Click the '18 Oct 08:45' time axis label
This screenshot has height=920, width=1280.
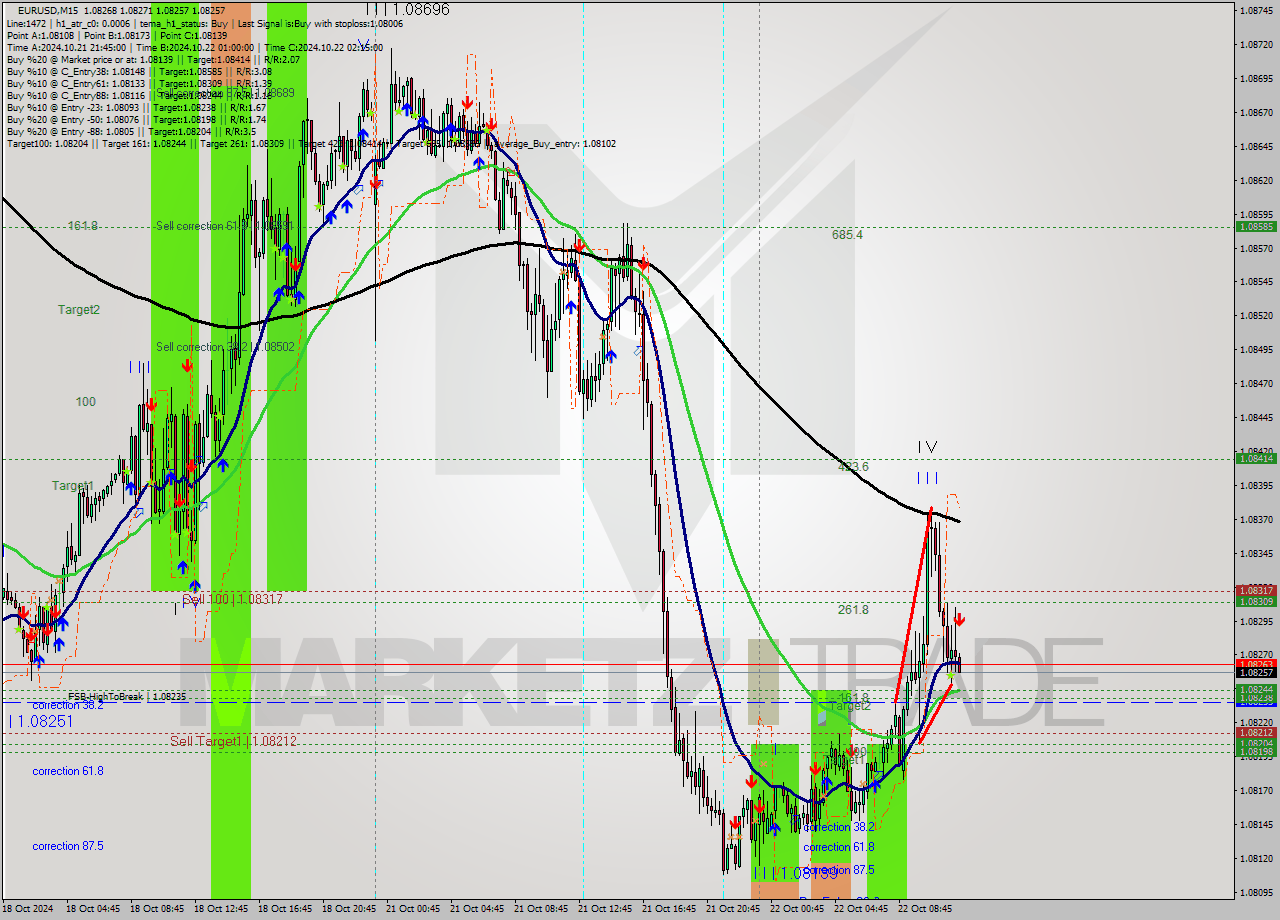157,909
